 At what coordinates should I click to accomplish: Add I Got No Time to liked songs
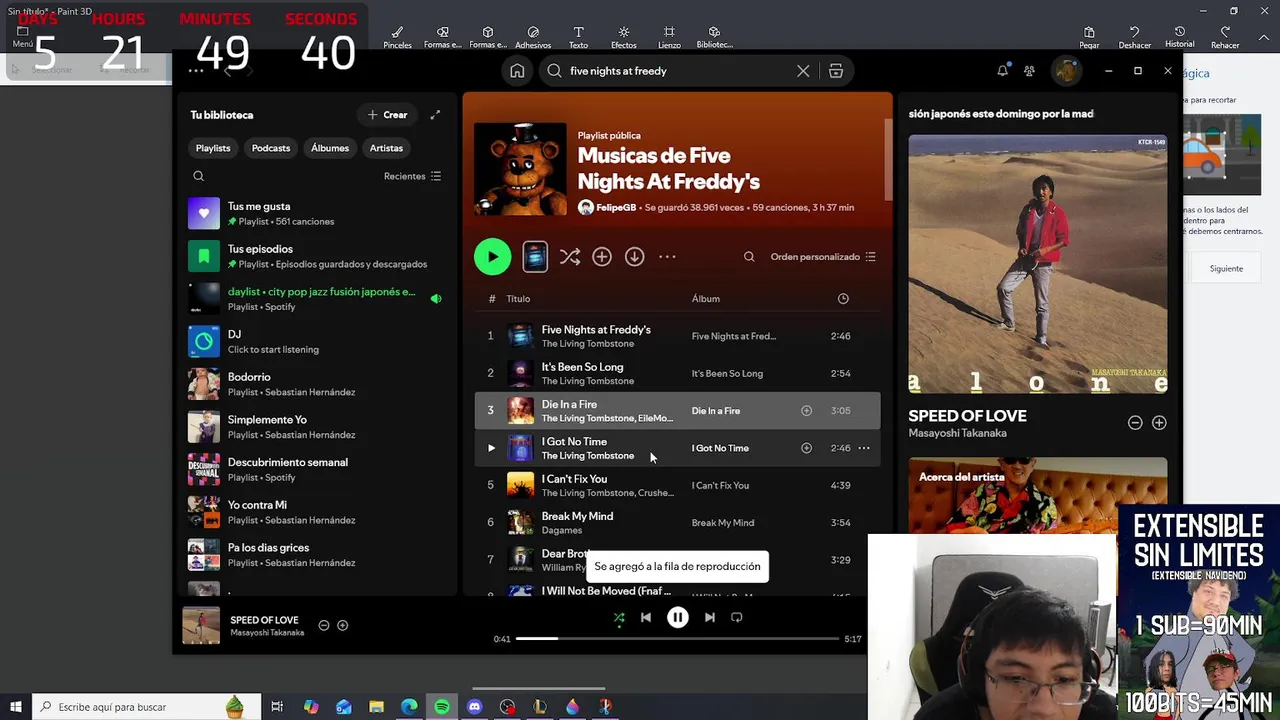pyautogui.click(x=806, y=448)
